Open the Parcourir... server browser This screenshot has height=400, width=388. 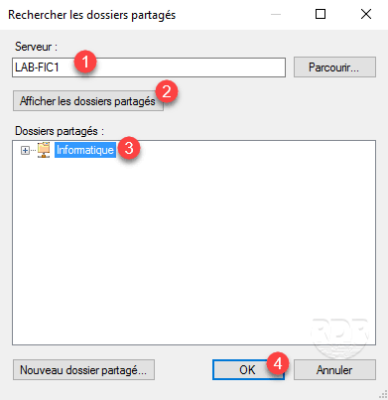tap(335, 67)
